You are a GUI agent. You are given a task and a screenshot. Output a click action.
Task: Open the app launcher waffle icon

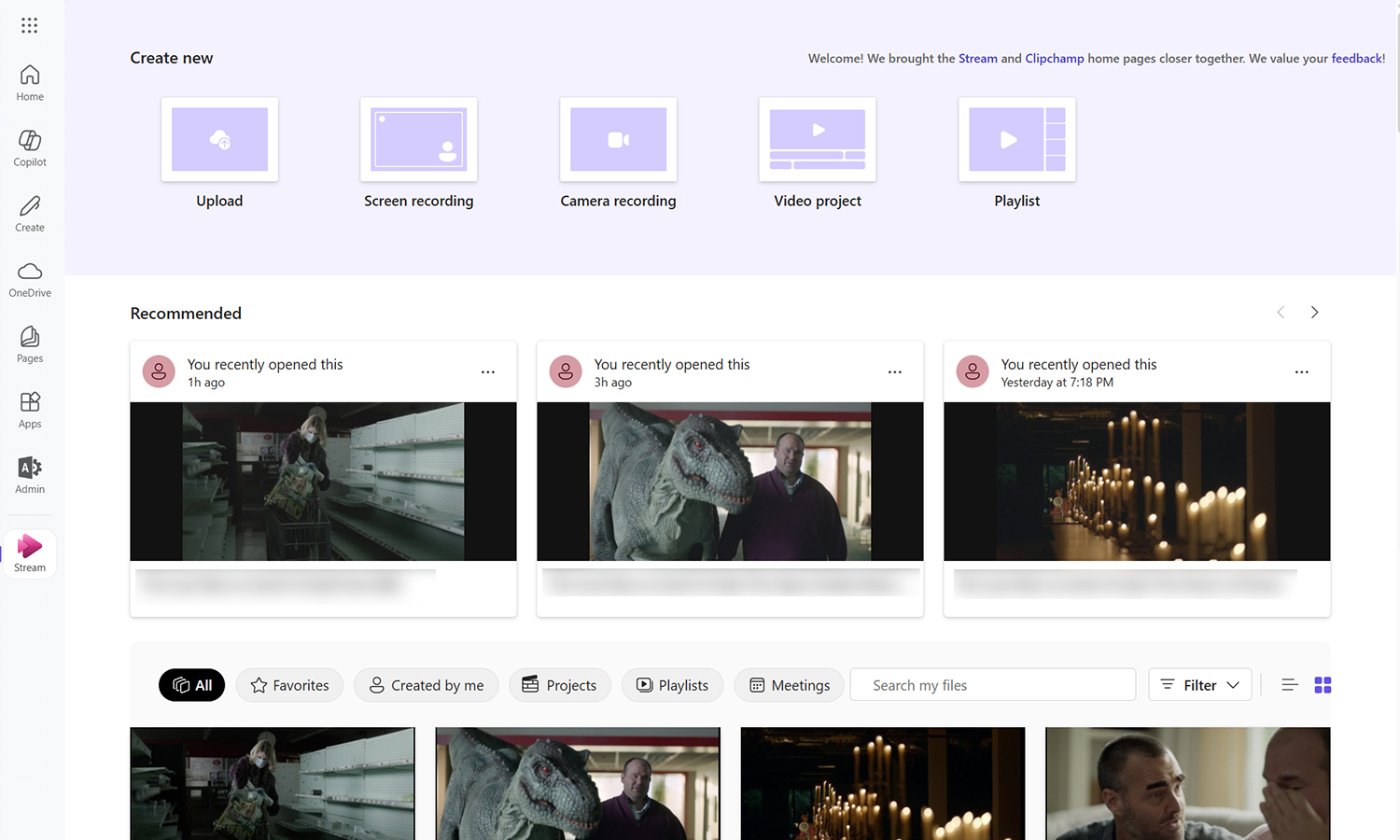30,25
